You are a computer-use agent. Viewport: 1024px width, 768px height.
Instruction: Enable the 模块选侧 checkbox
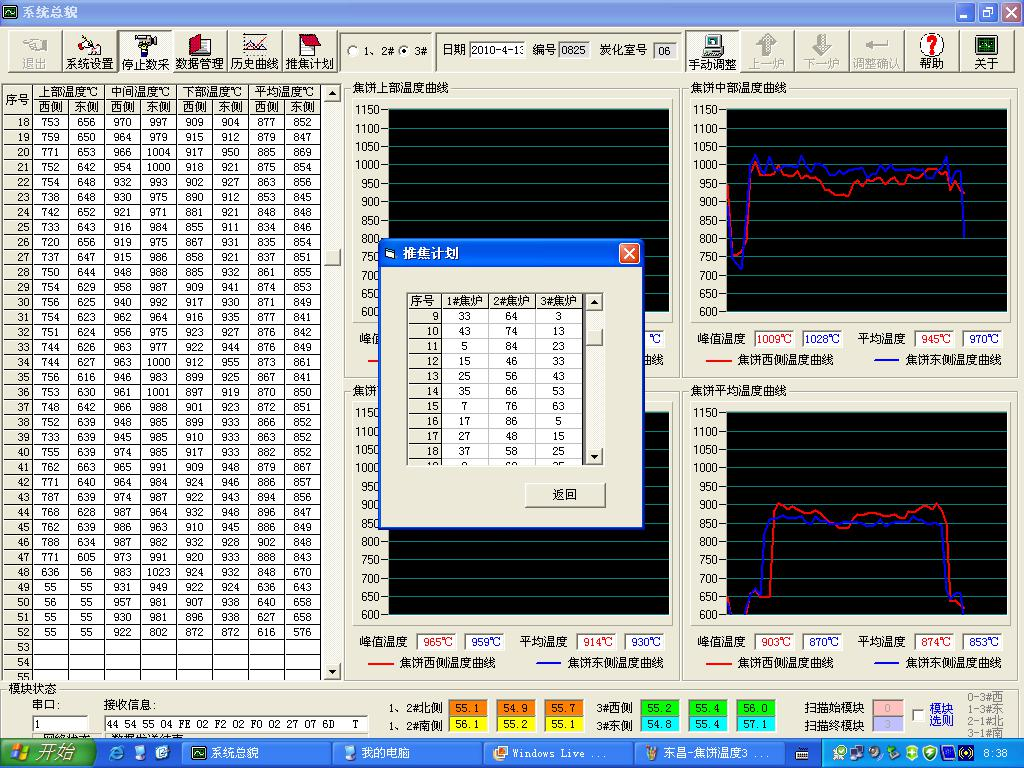[x=919, y=715]
